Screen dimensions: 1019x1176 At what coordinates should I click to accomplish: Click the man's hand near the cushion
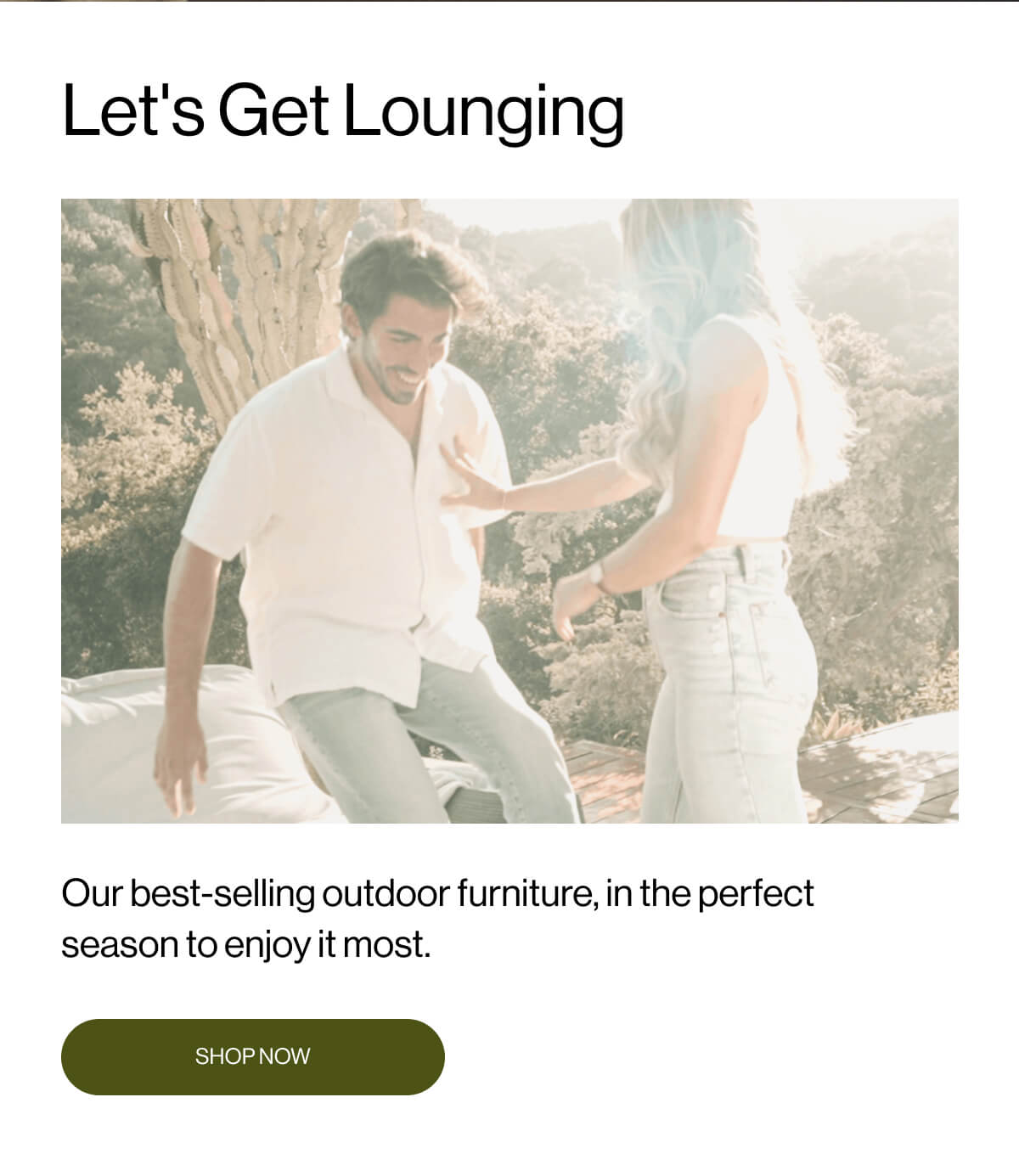(180, 768)
